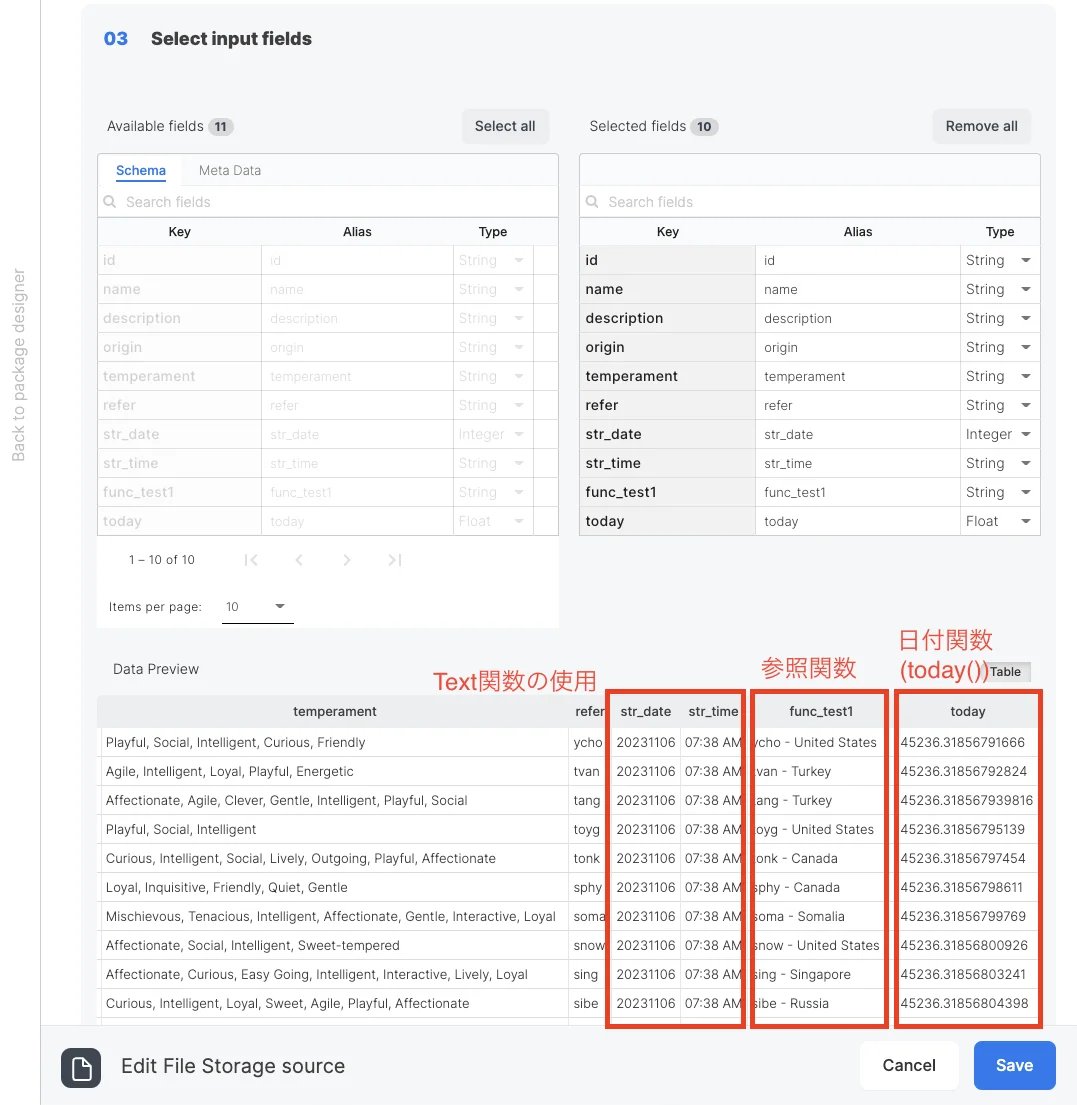The height and width of the screenshot is (1105, 1077).
Task: Edit alias of selected temperament field
Action: click(x=857, y=376)
